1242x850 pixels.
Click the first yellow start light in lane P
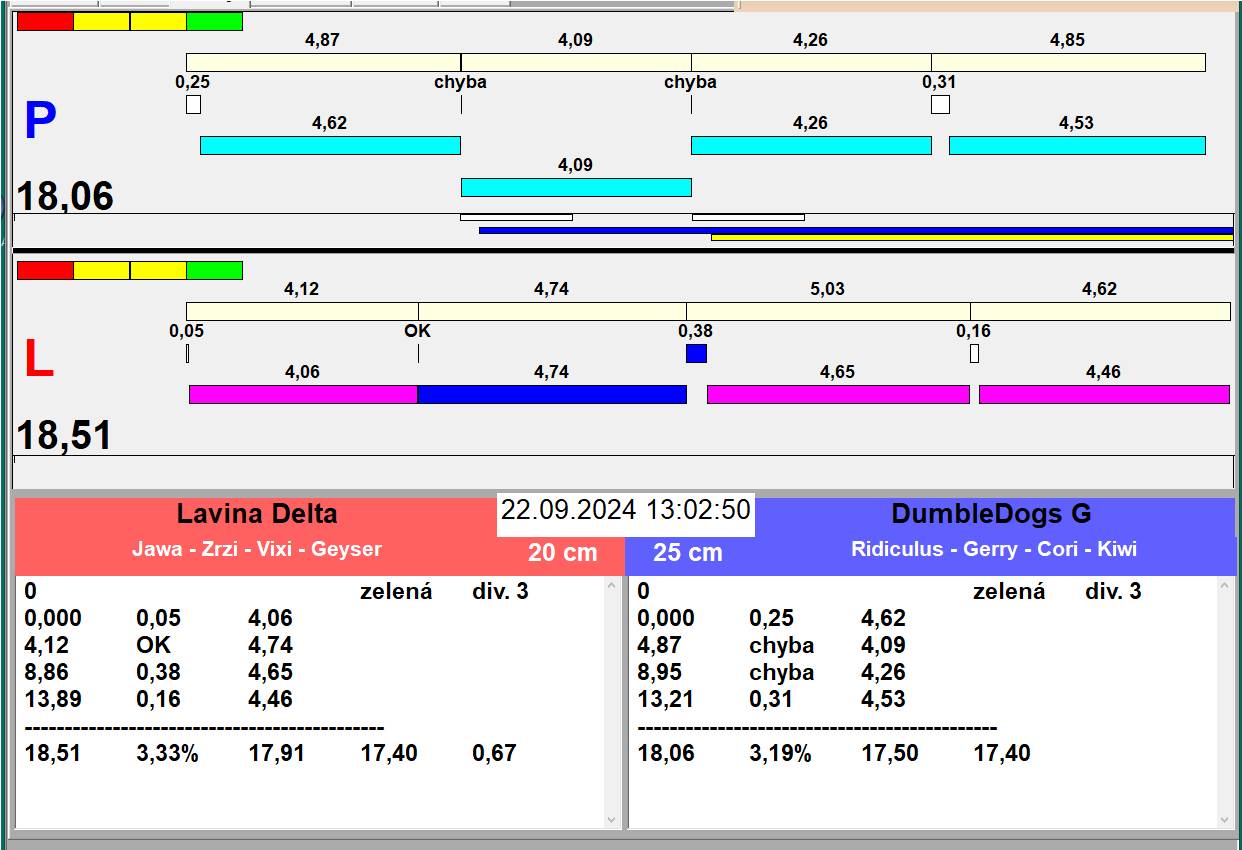pos(102,21)
